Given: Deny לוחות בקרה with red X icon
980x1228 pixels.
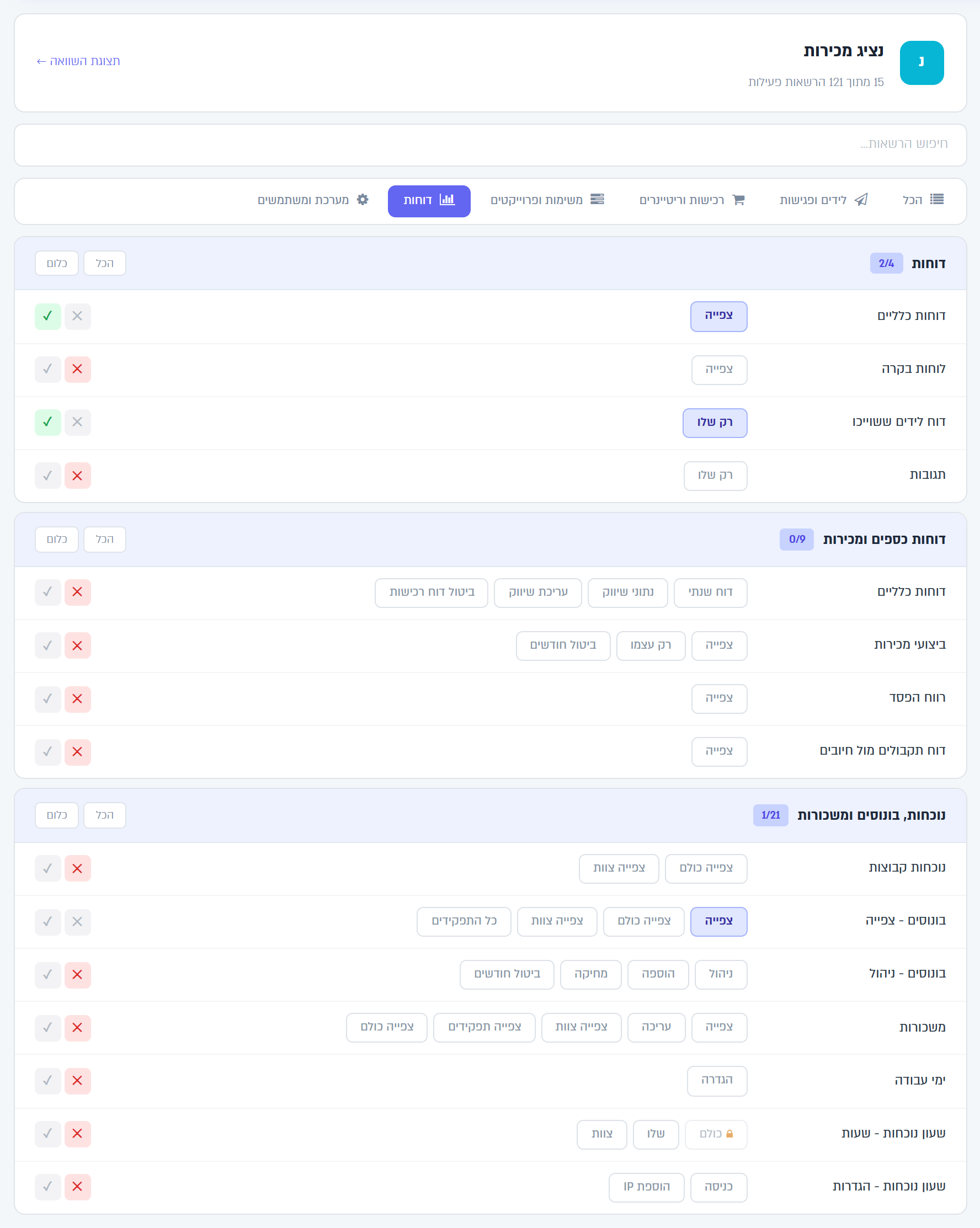Looking at the screenshot, I should click(x=77, y=369).
